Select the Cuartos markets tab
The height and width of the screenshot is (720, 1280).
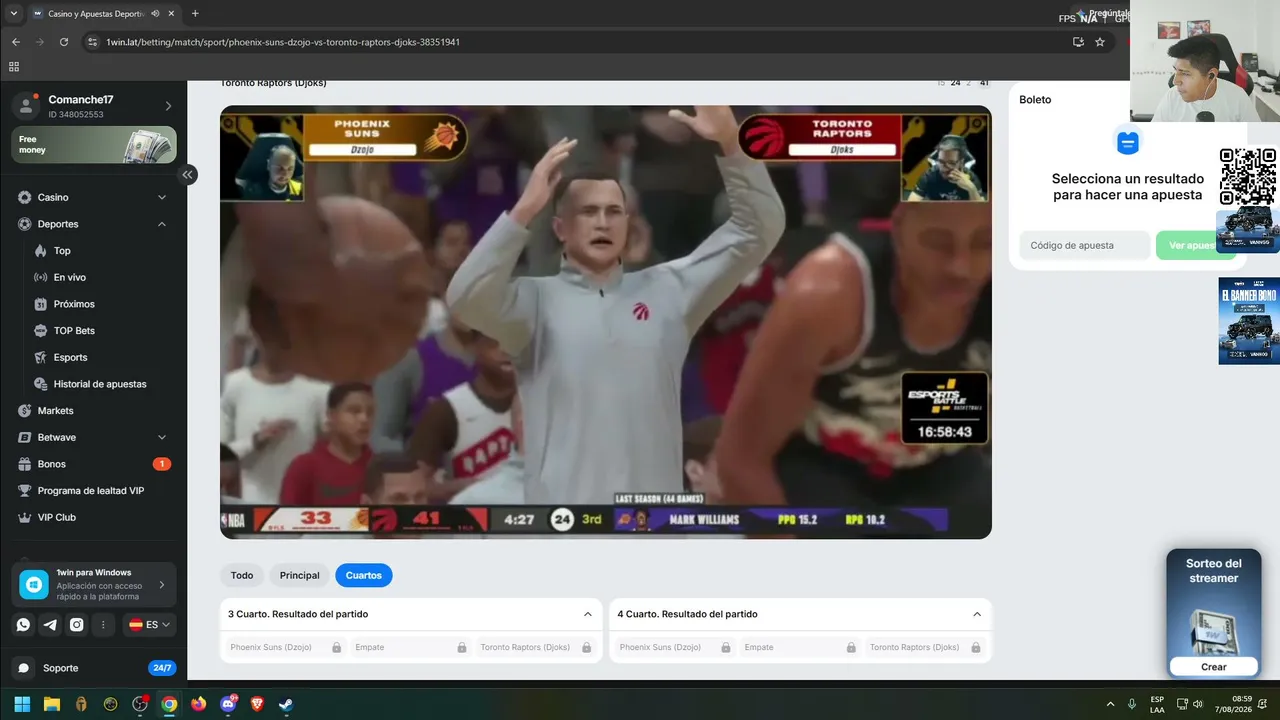364,575
